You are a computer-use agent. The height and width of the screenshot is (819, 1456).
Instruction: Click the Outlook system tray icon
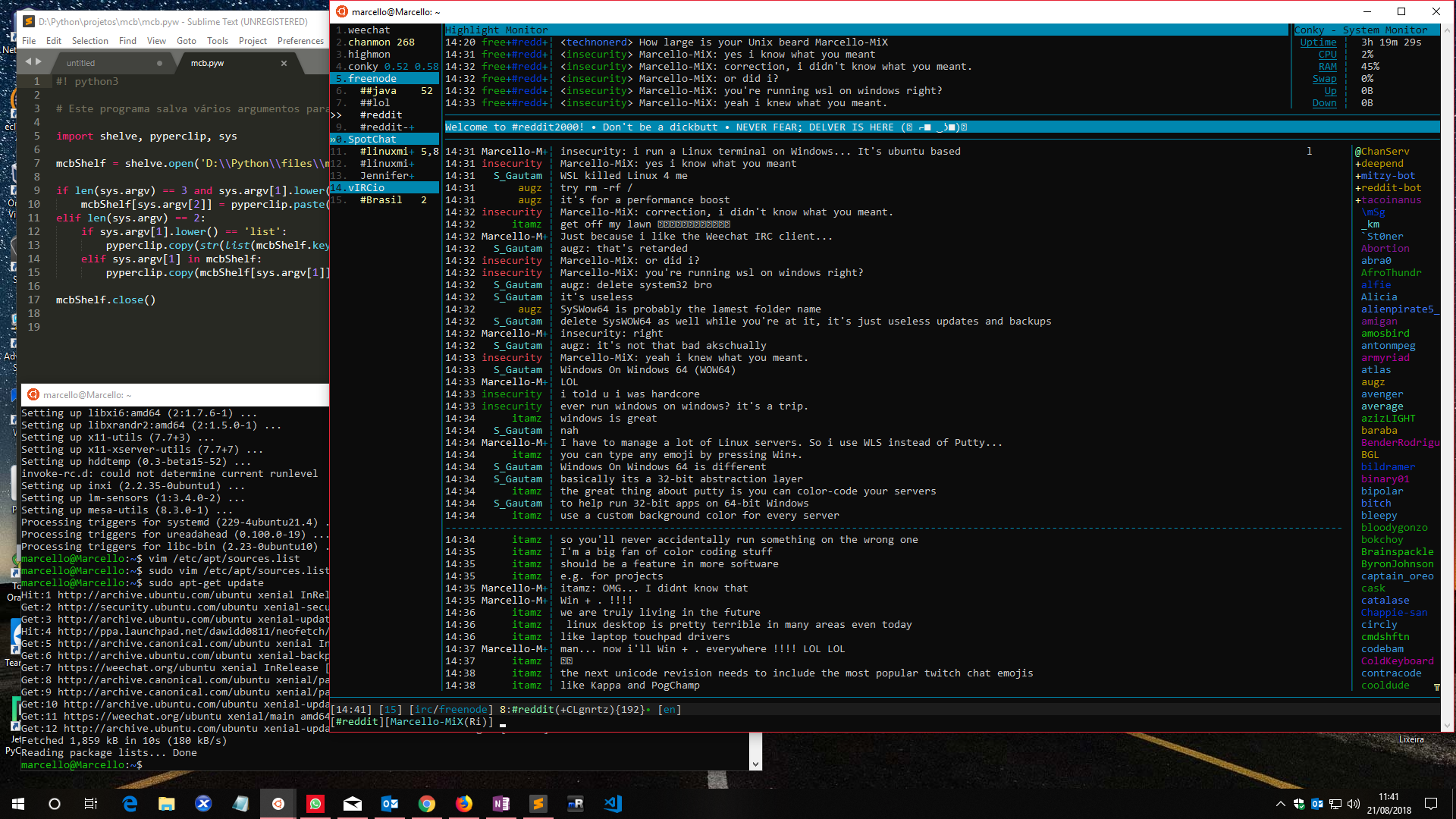[x=1317, y=804]
